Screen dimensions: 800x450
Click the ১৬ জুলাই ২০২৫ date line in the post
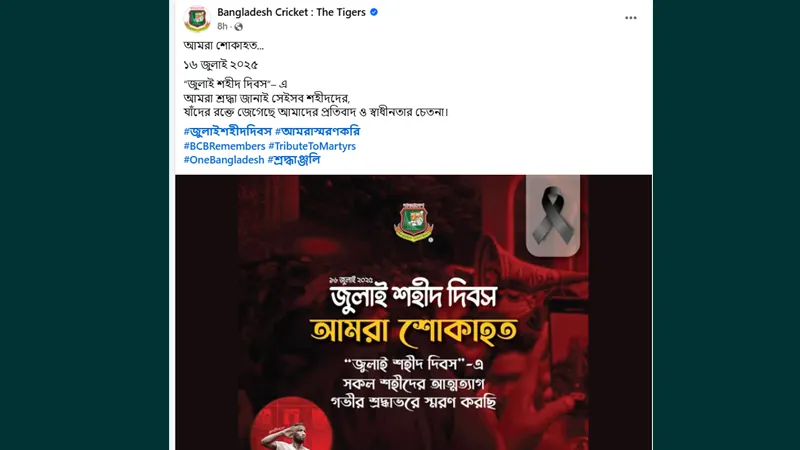(x=220, y=65)
